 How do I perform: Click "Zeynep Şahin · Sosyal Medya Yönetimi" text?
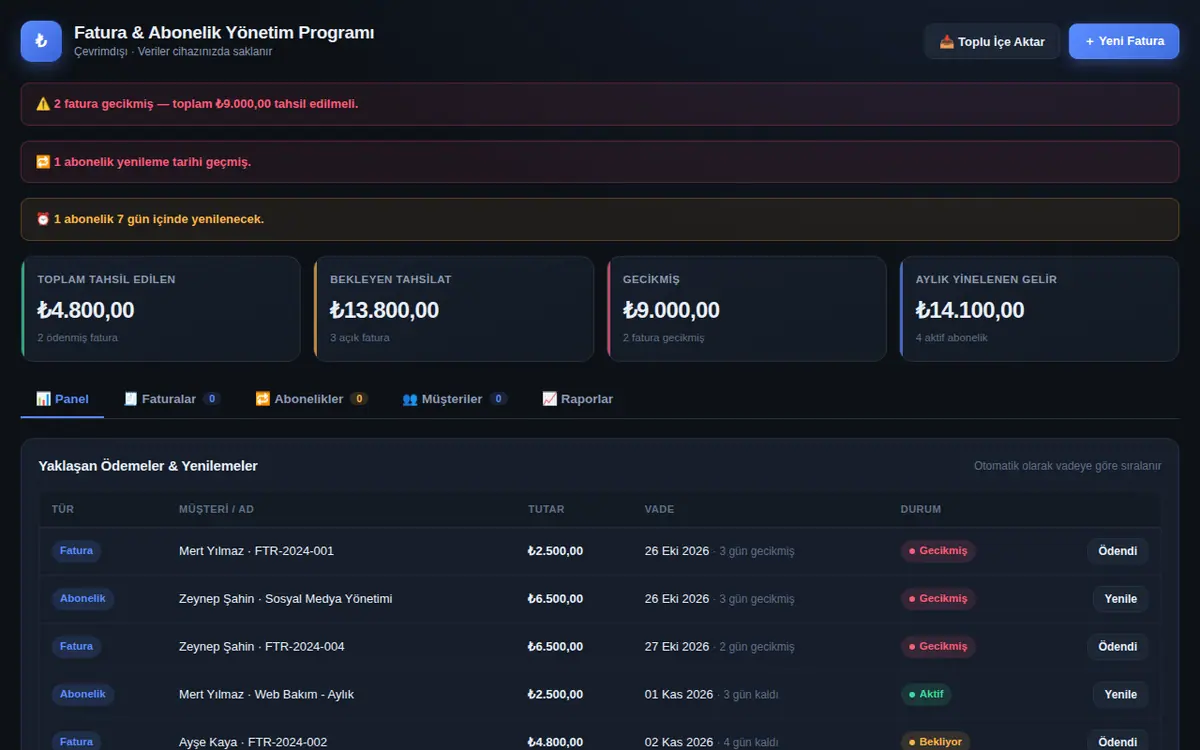click(285, 599)
